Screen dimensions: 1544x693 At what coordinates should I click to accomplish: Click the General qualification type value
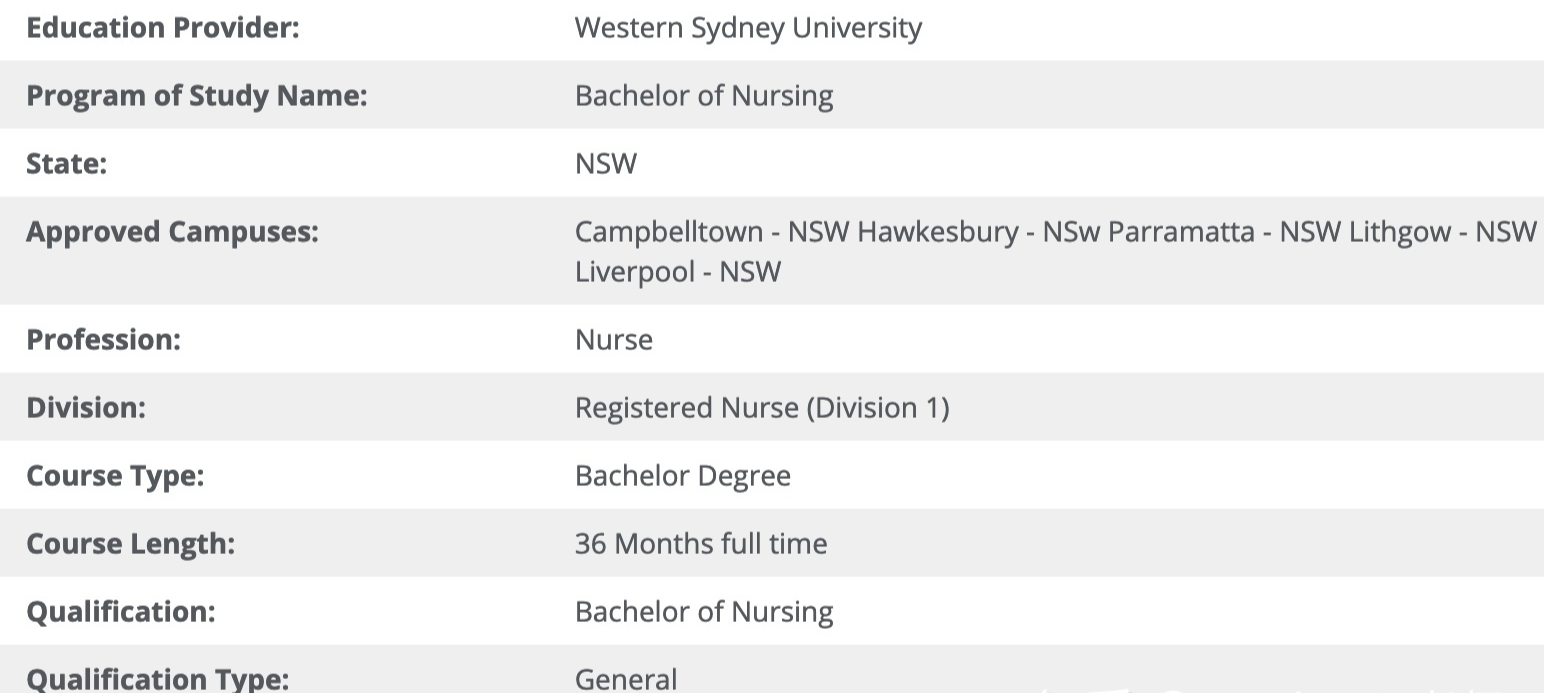[625, 680]
